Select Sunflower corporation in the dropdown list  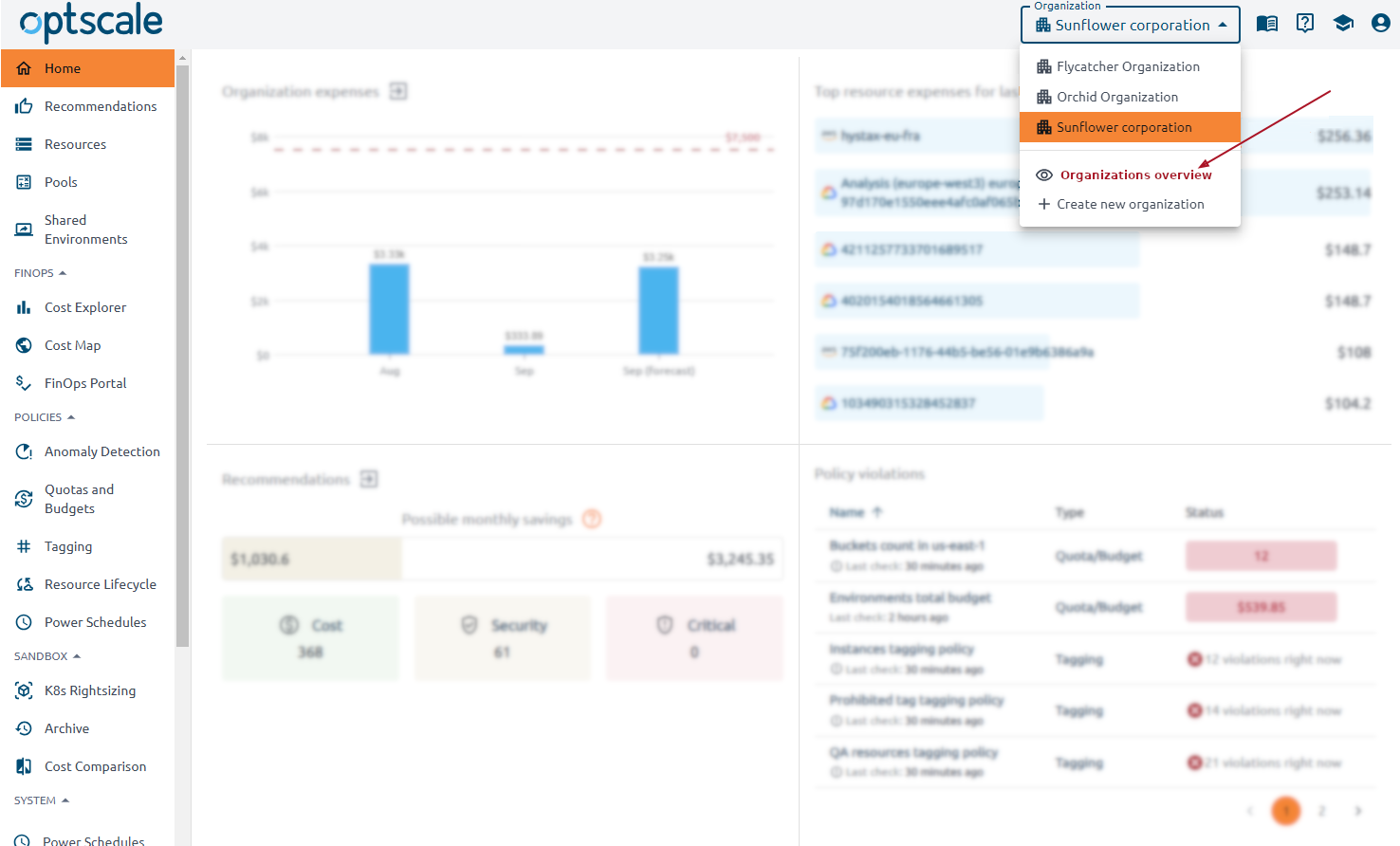[1130, 127]
